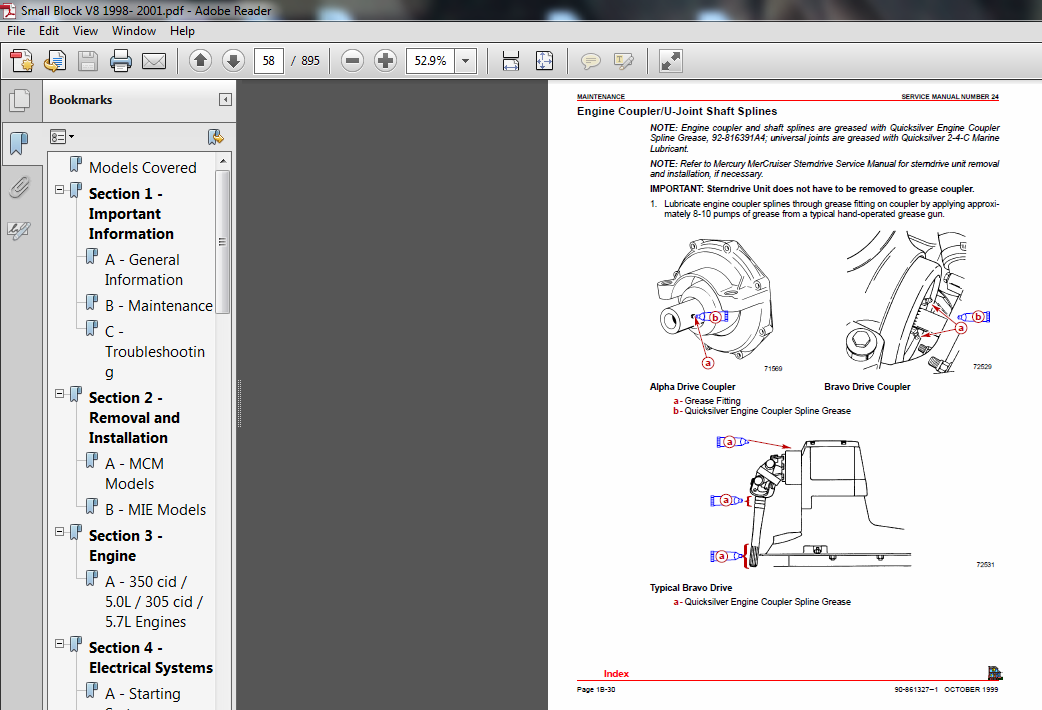Add a sticky note comment
Image resolution: width=1042 pixels, height=710 pixels.
point(590,61)
